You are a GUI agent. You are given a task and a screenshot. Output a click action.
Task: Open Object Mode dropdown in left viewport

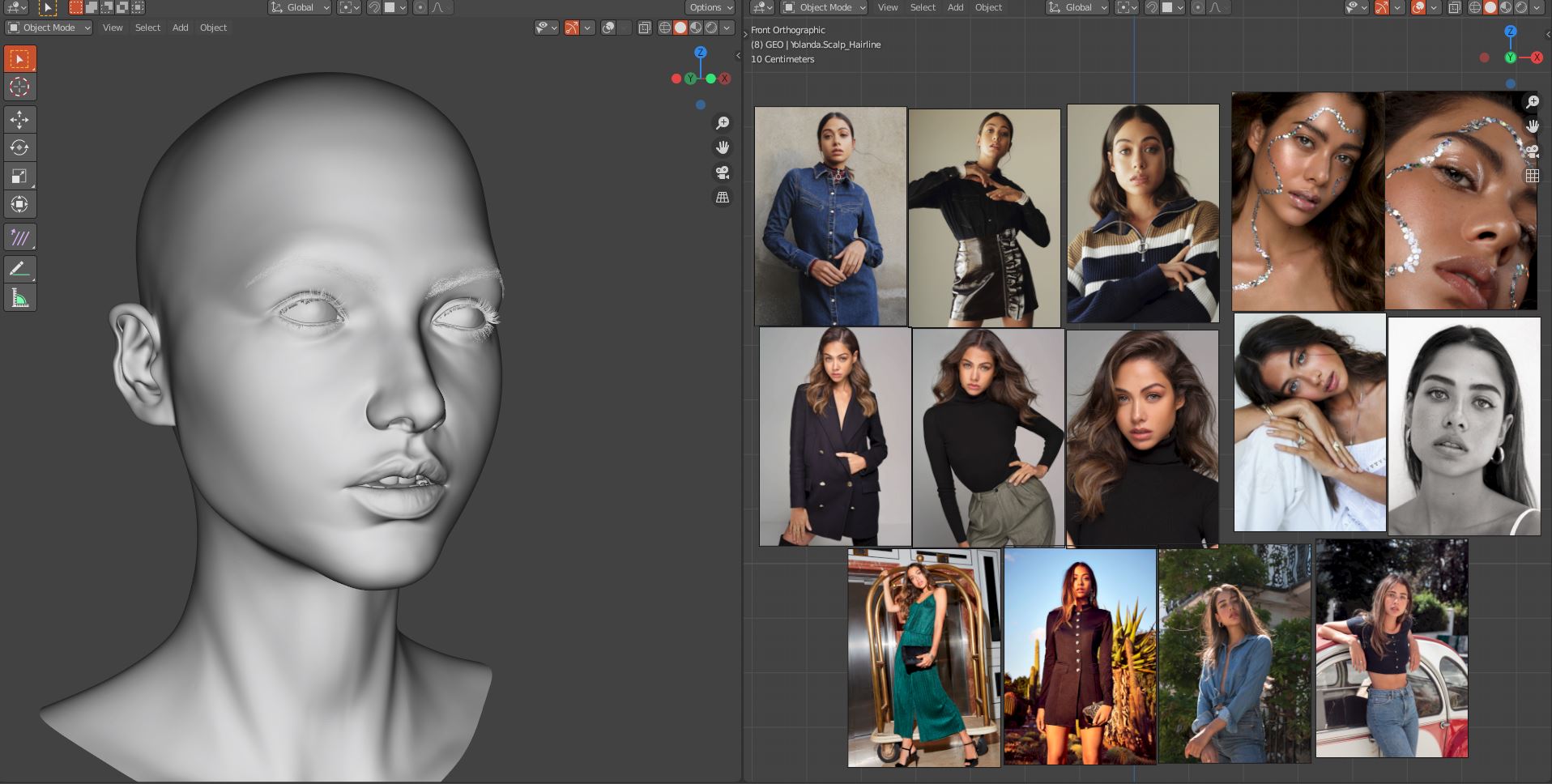(49, 28)
